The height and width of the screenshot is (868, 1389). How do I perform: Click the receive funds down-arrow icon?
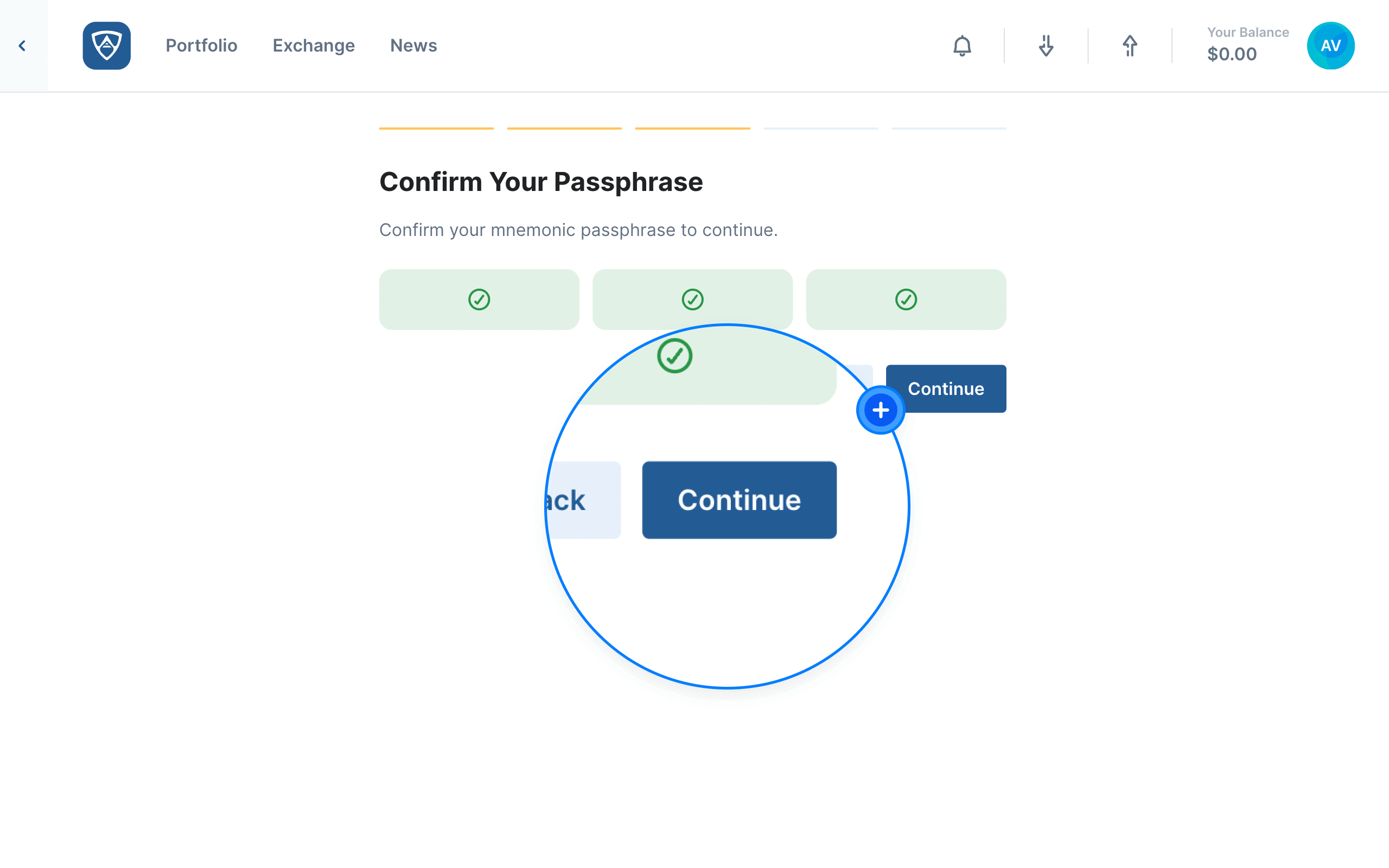pos(1046,46)
